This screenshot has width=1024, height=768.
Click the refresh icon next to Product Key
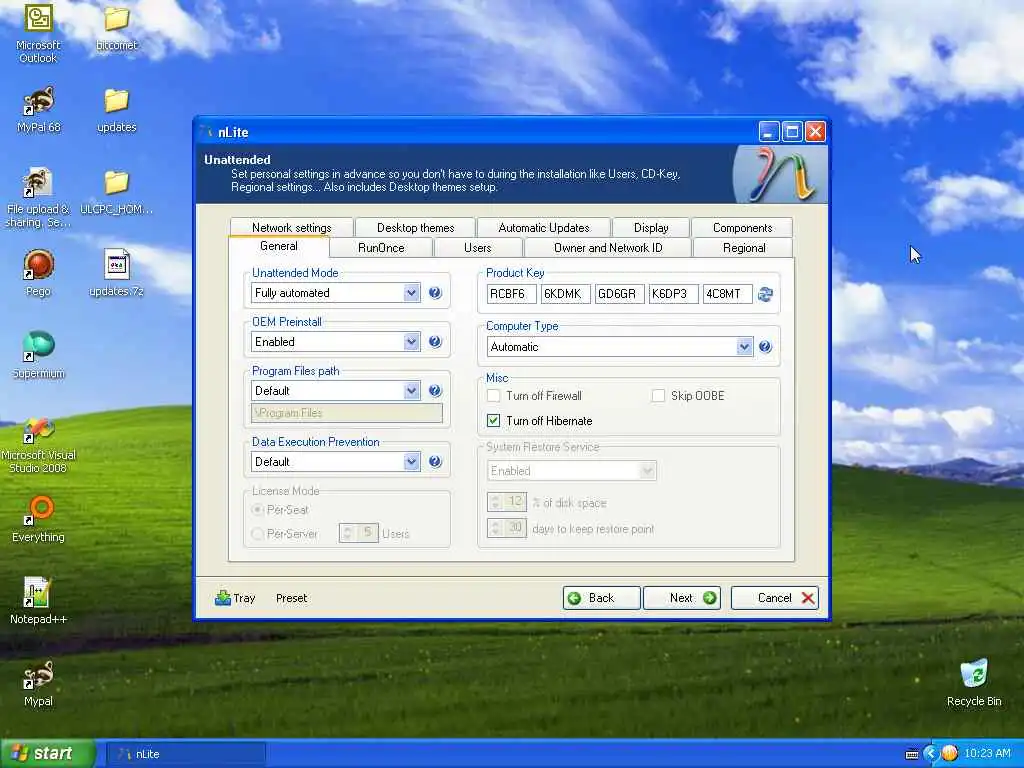tap(765, 295)
